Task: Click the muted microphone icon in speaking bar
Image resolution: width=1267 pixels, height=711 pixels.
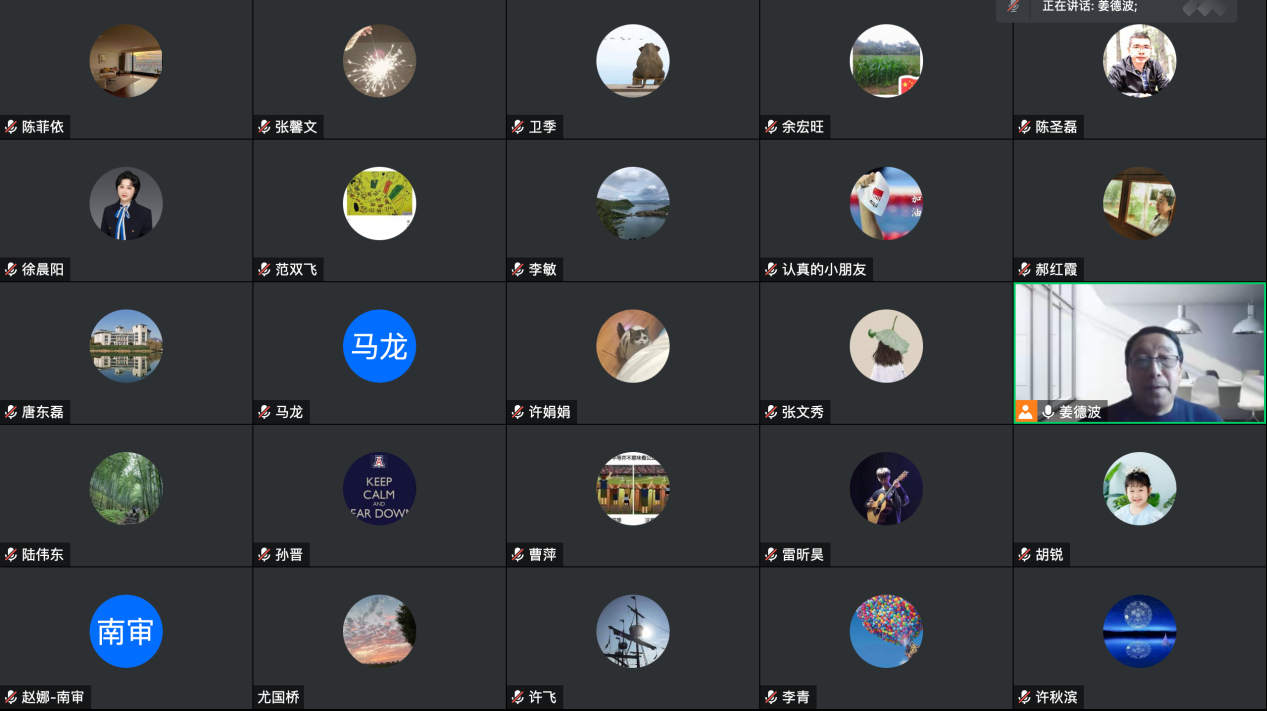Action: (x=1013, y=6)
